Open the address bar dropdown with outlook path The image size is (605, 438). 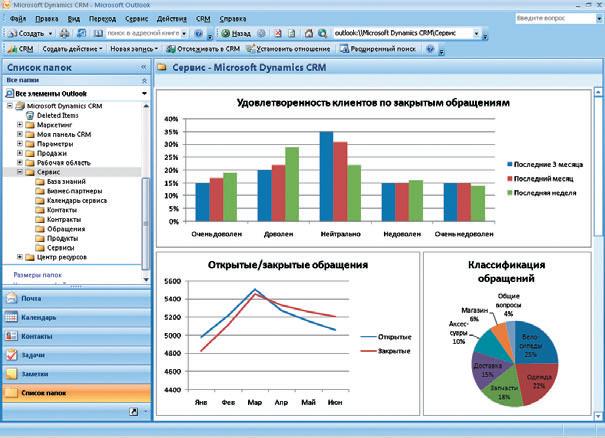(477, 34)
